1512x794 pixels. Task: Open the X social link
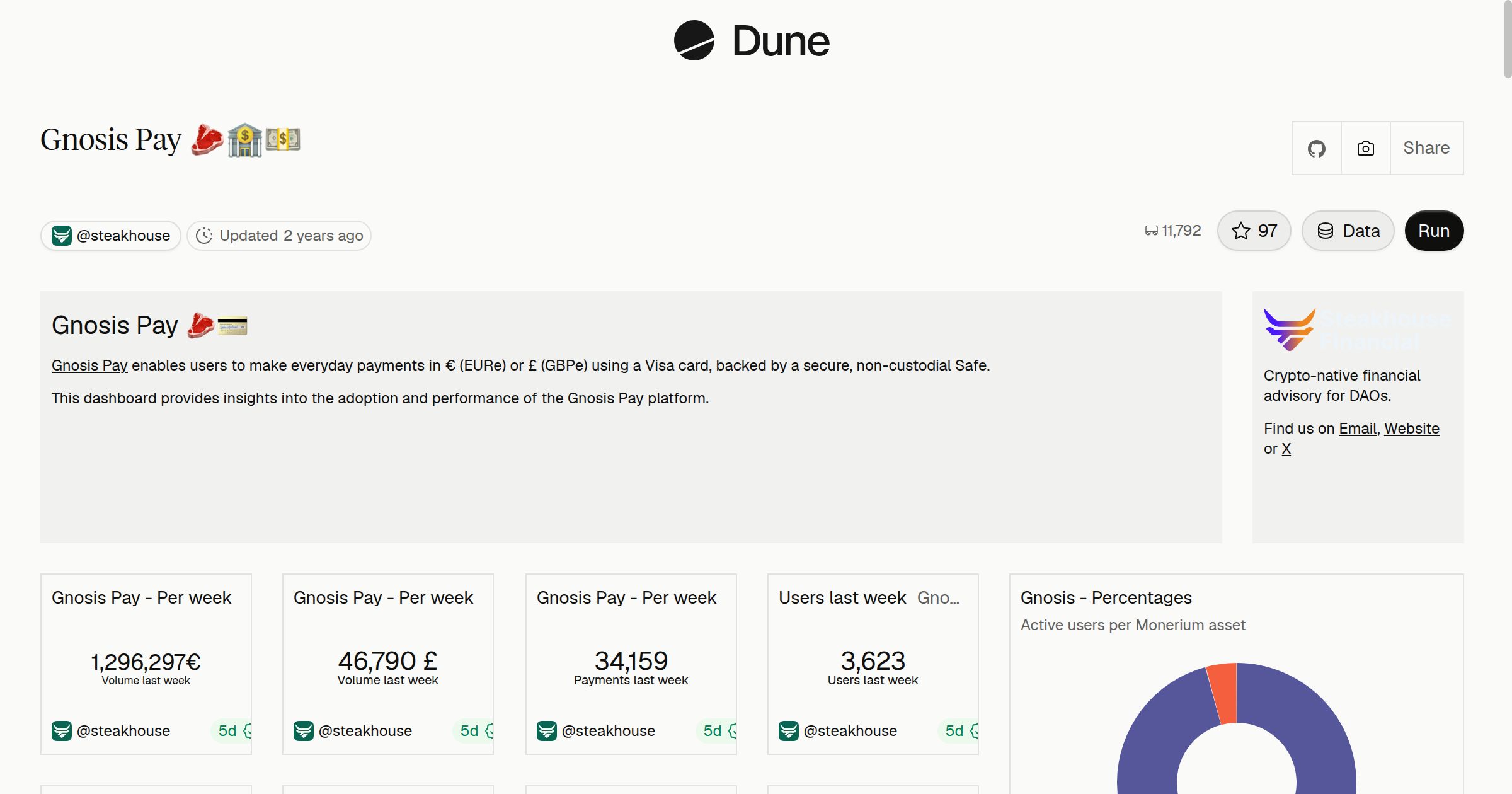1286,449
